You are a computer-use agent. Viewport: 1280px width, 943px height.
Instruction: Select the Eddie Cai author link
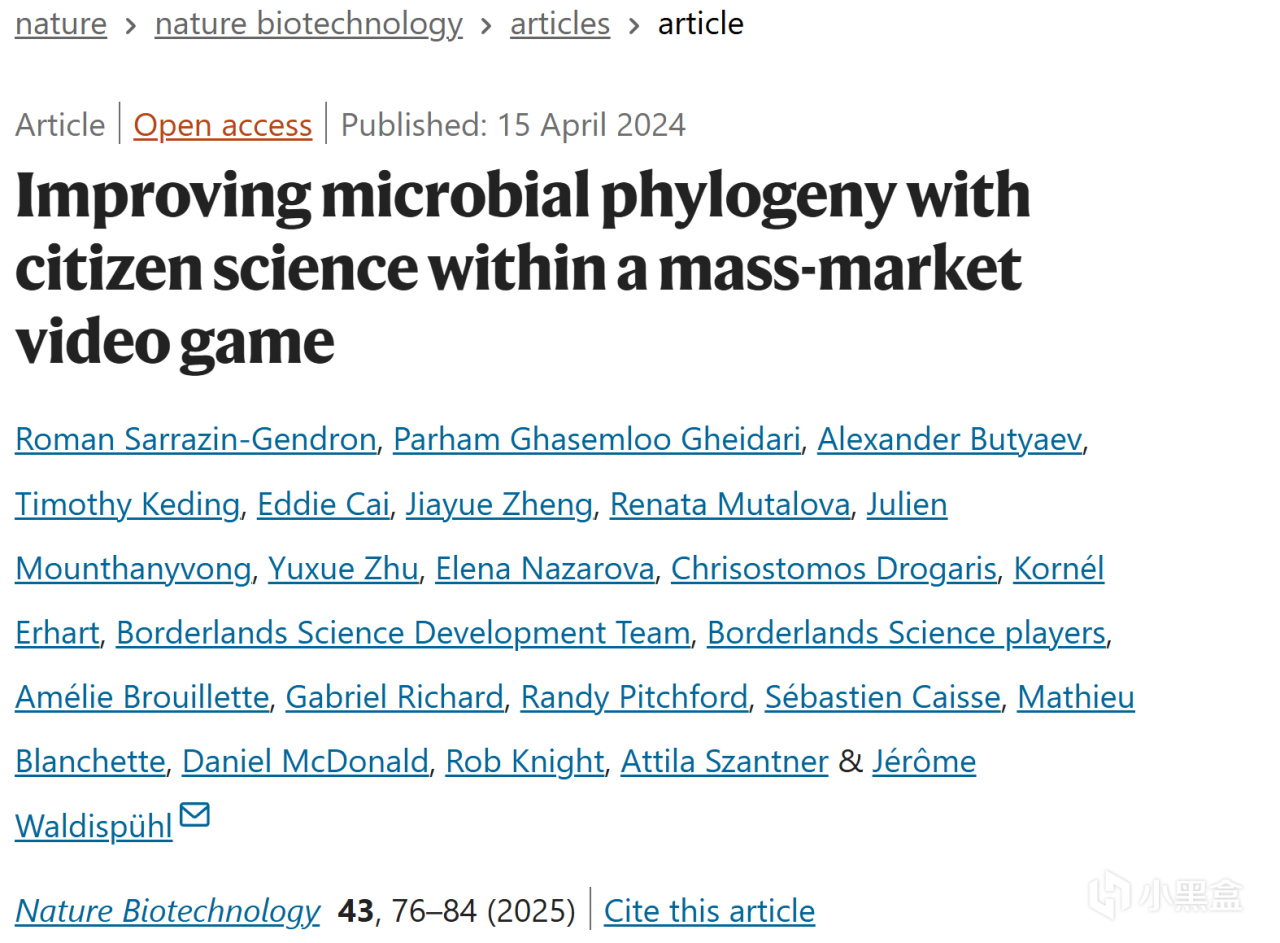323,504
